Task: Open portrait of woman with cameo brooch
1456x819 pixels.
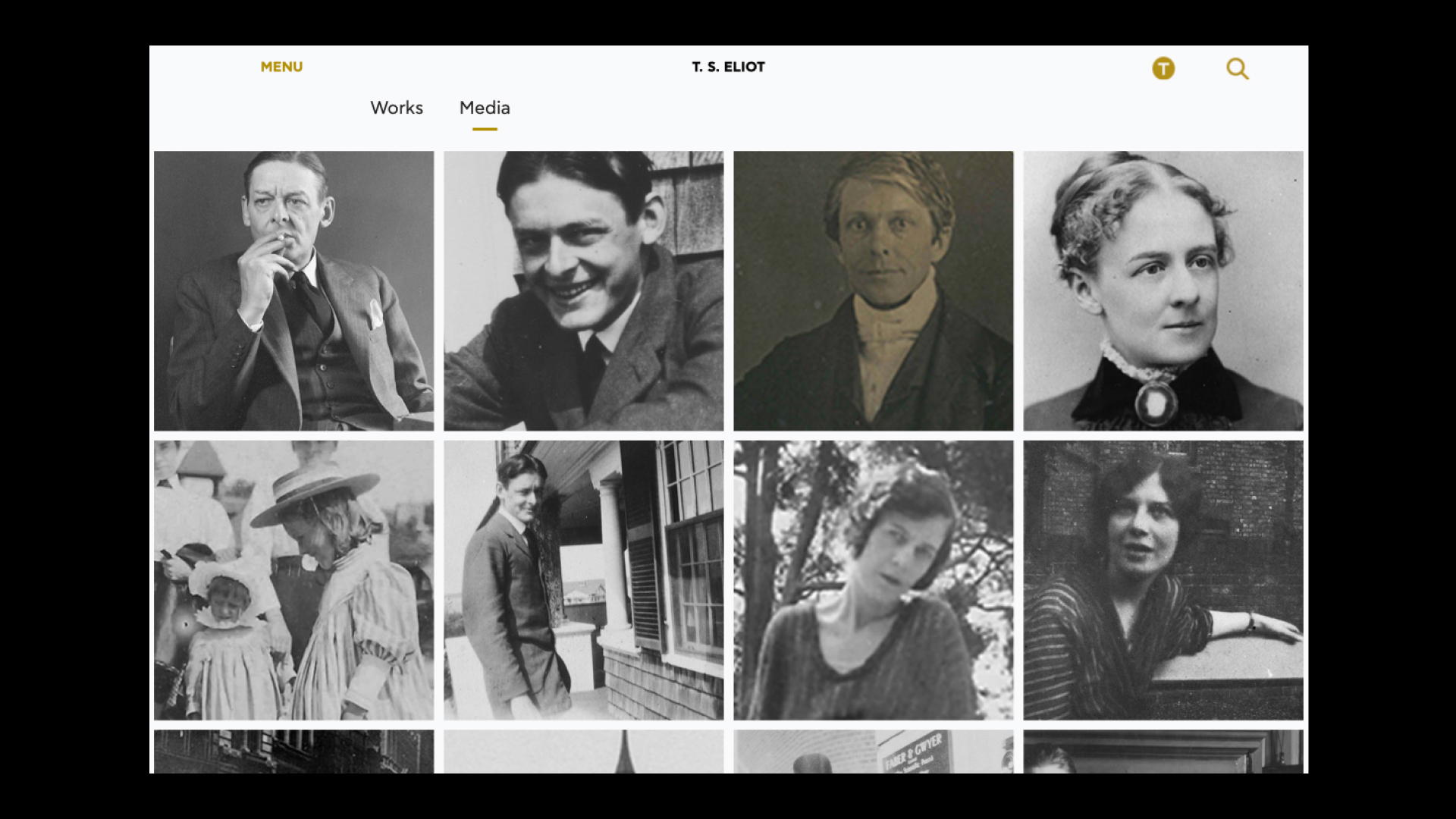Action: [x=1163, y=290]
